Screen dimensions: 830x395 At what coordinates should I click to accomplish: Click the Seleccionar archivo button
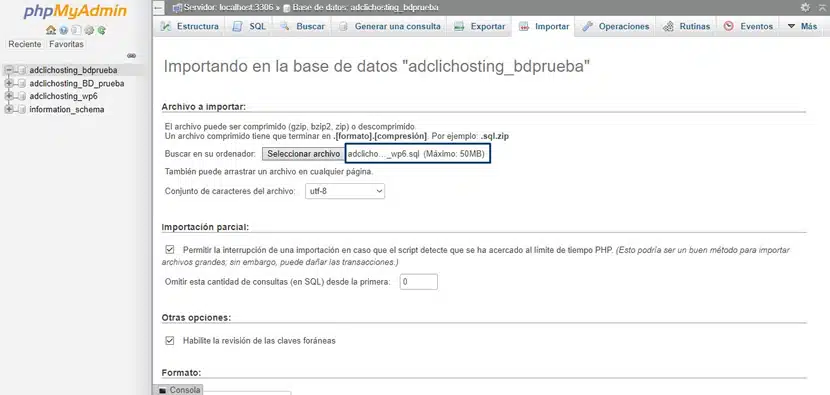pyautogui.click(x=303, y=154)
